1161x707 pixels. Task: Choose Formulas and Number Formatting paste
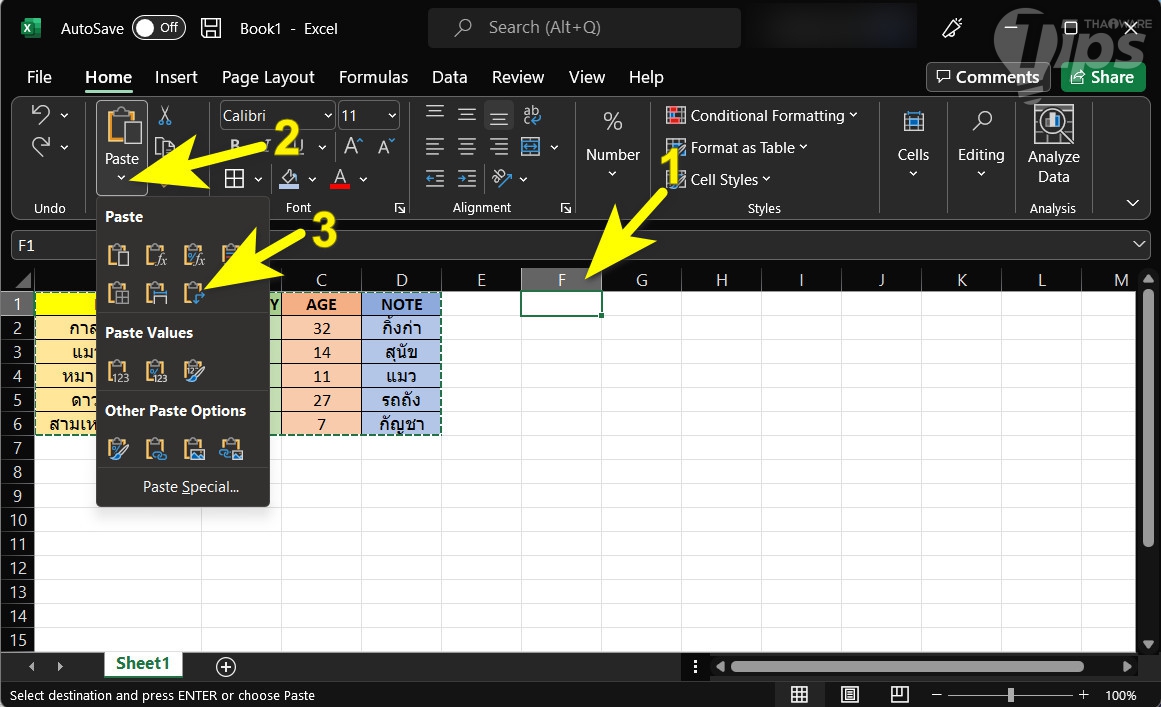(x=194, y=255)
